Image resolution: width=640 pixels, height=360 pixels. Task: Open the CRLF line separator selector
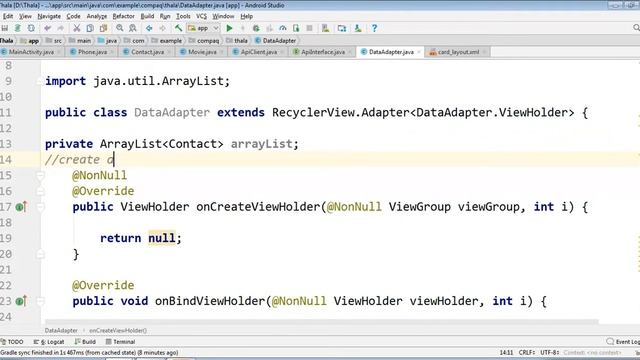pos(527,352)
